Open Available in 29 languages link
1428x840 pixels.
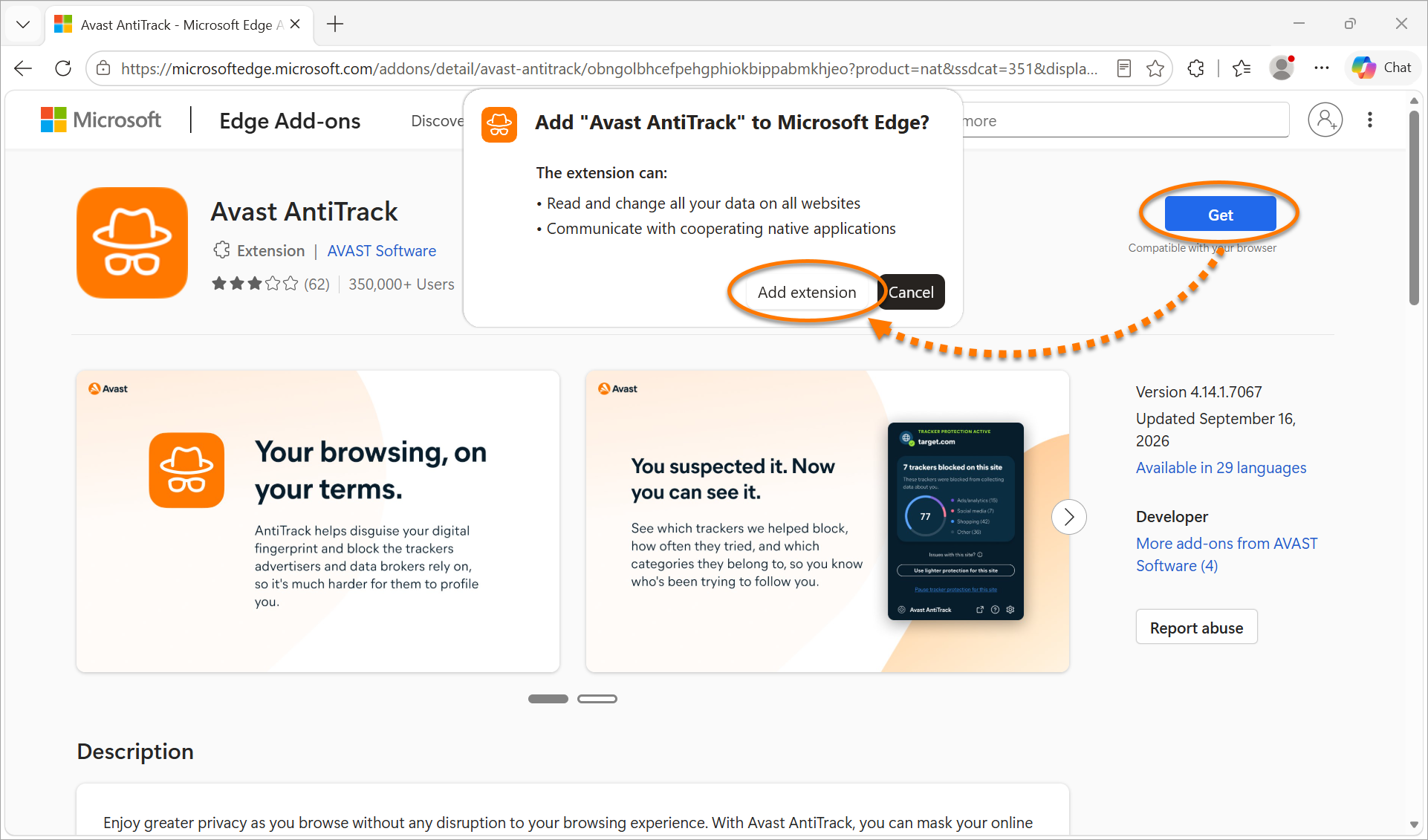(x=1221, y=468)
